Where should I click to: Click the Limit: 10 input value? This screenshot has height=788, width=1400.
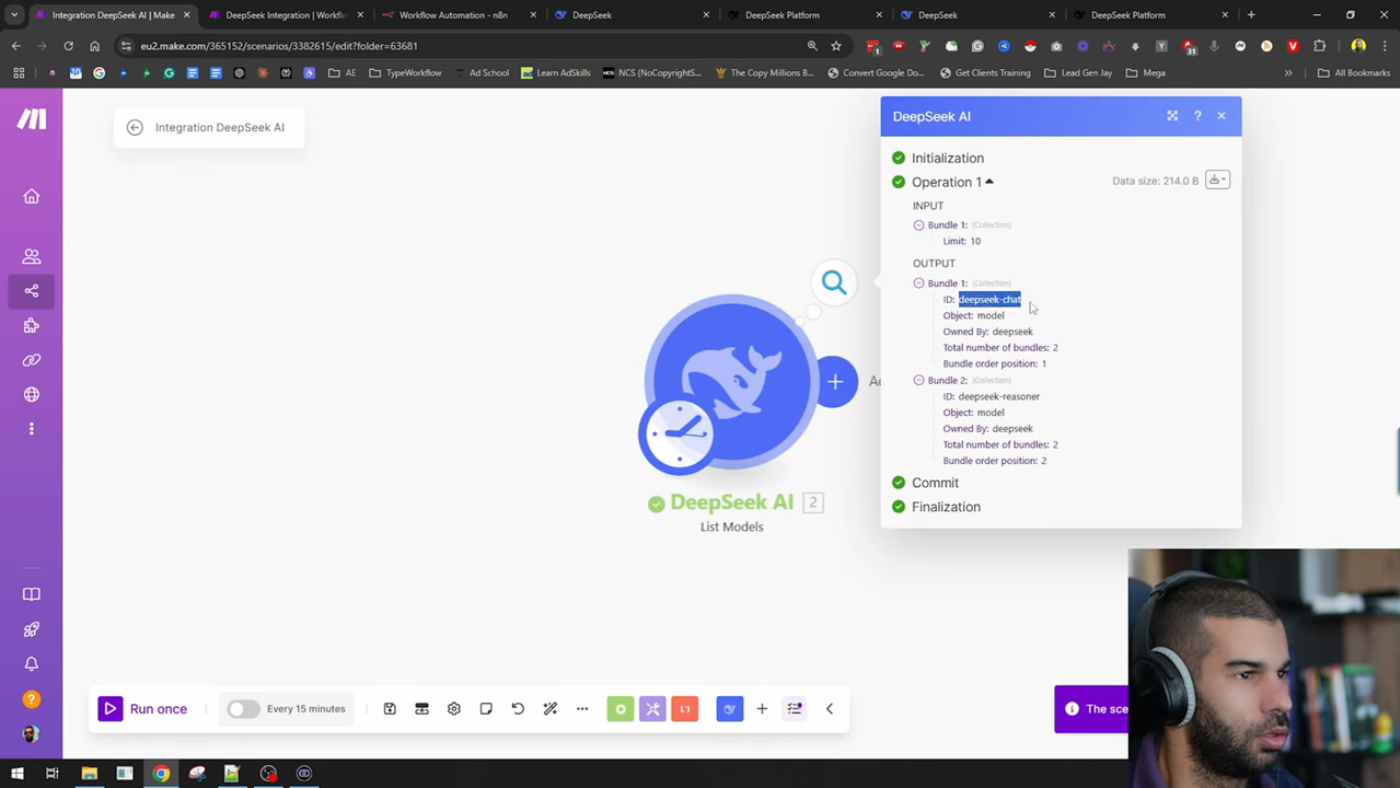pos(961,241)
